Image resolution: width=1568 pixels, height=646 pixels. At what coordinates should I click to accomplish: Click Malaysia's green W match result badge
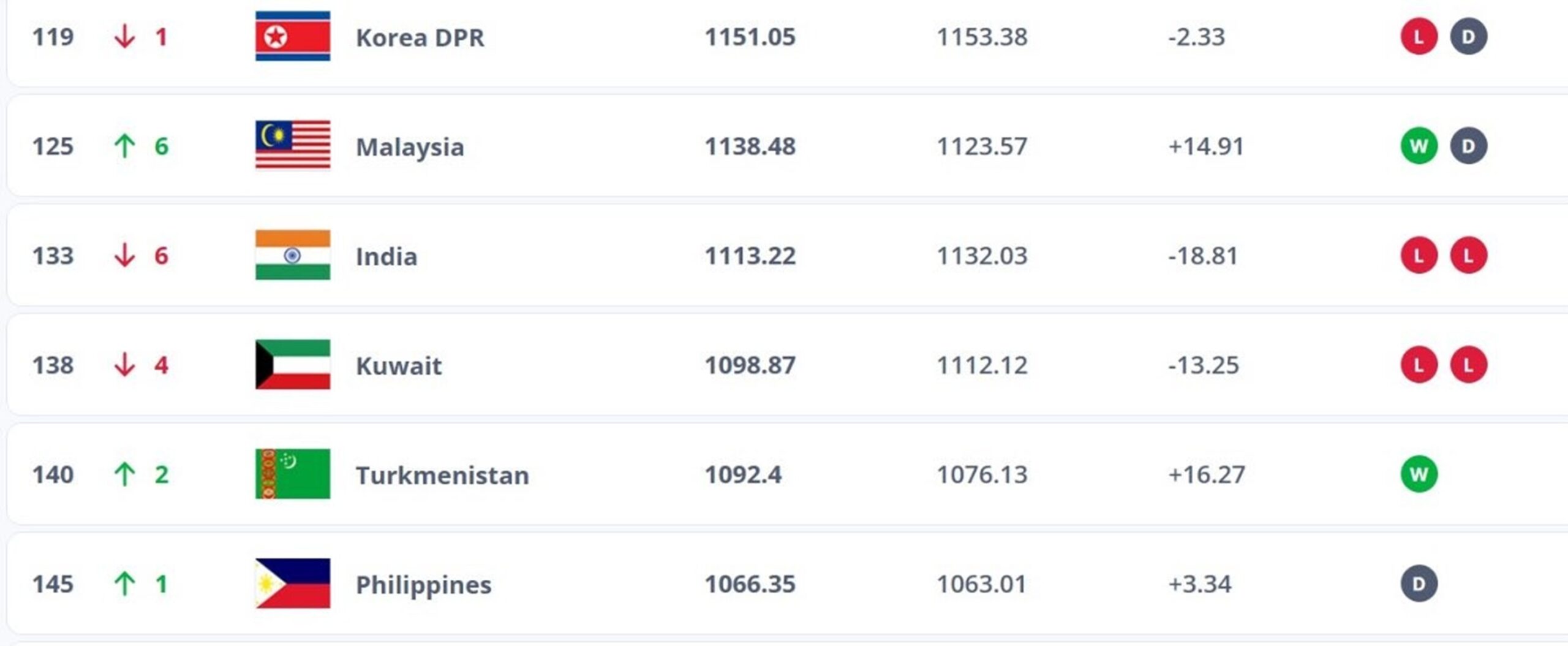(x=1419, y=146)
